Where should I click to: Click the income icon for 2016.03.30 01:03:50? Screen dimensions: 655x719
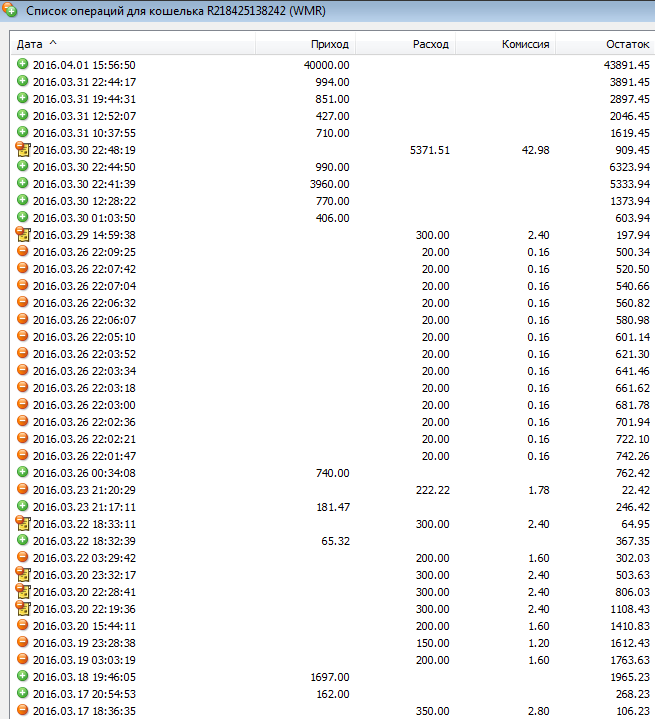coord(22,217)
